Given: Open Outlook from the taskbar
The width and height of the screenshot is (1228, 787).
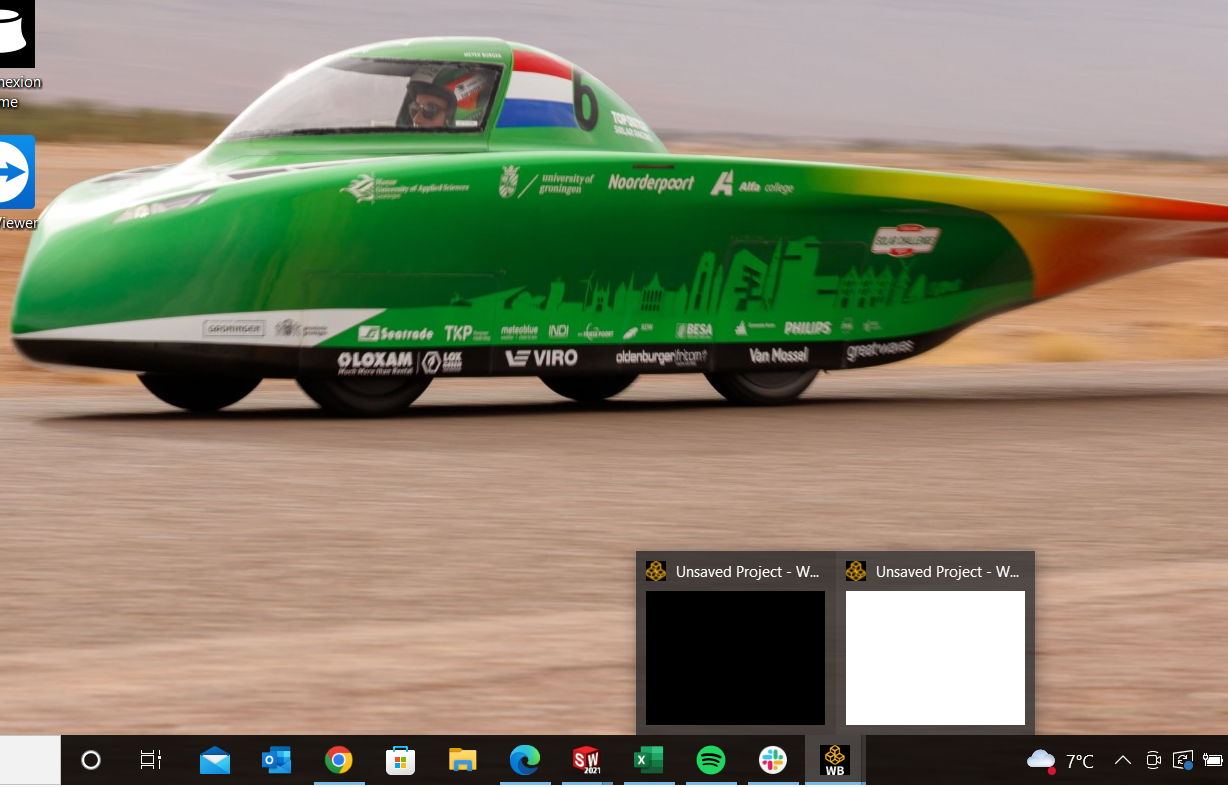Looking at the screenshot, I should pos(276,761).
